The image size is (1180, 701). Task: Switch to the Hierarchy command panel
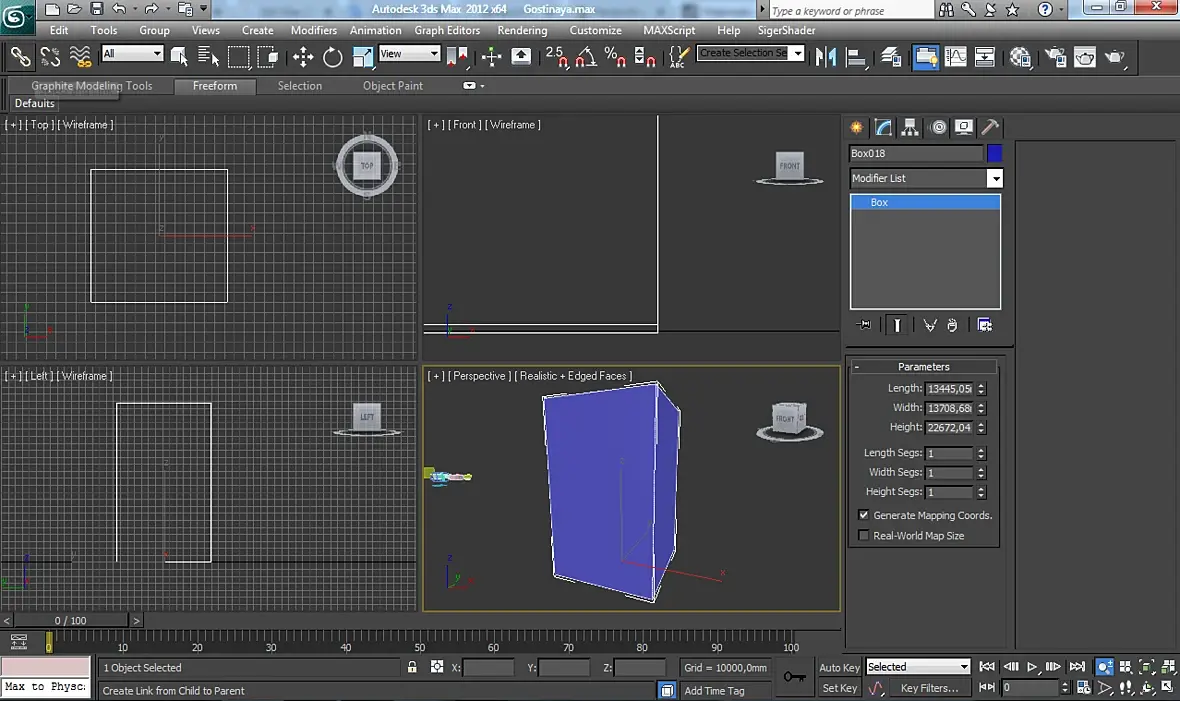coord(910,127)
